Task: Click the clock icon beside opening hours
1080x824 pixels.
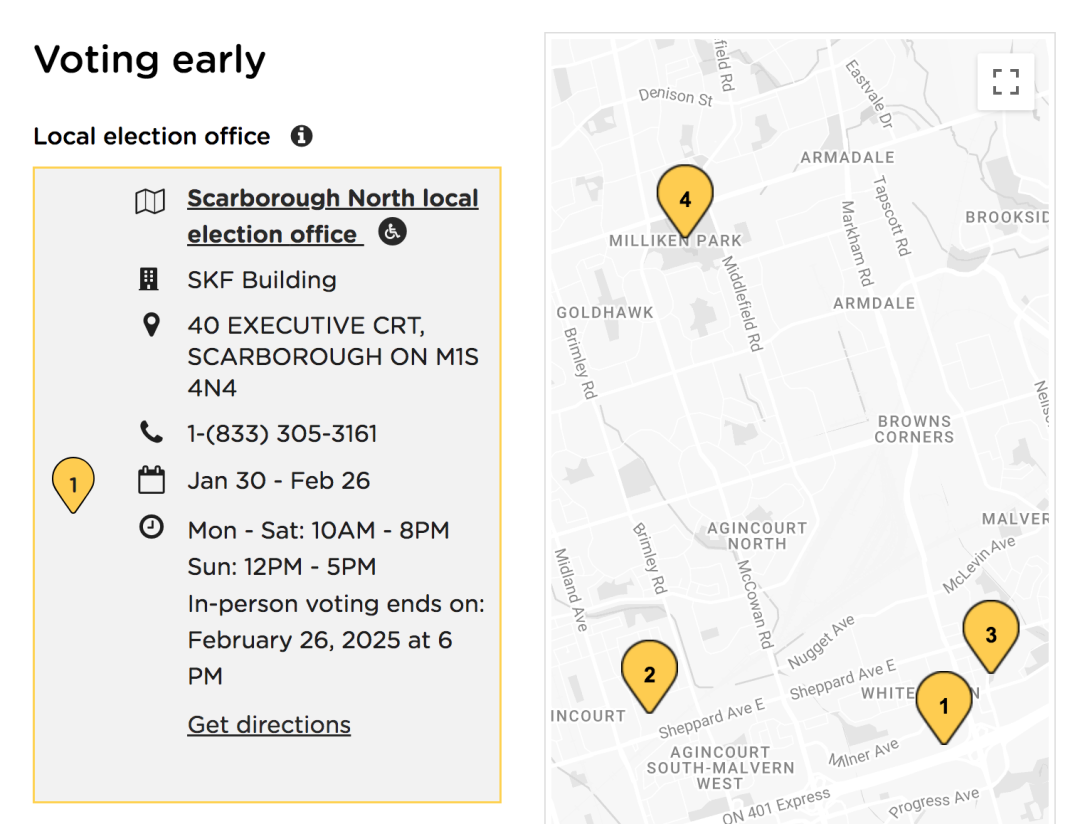Action: (152, 528)
